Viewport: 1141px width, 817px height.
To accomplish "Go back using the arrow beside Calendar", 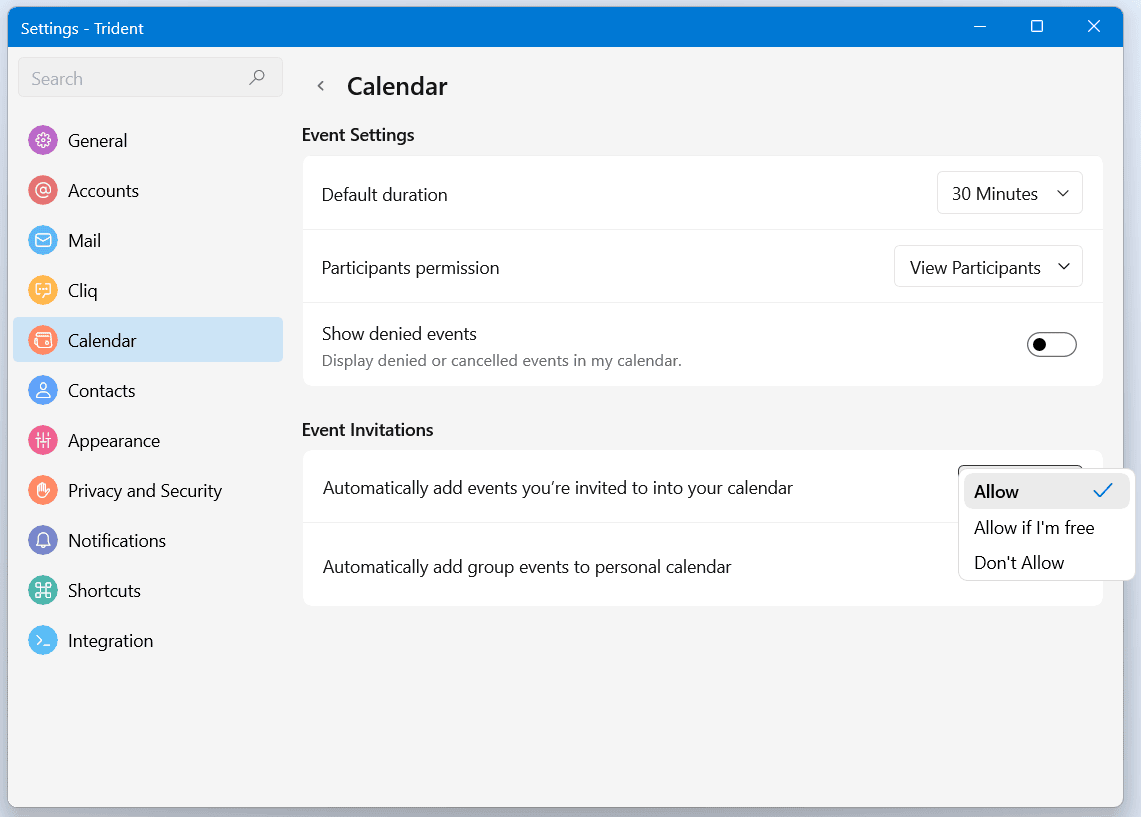I will pyautogui.click(x=321, y=87).
